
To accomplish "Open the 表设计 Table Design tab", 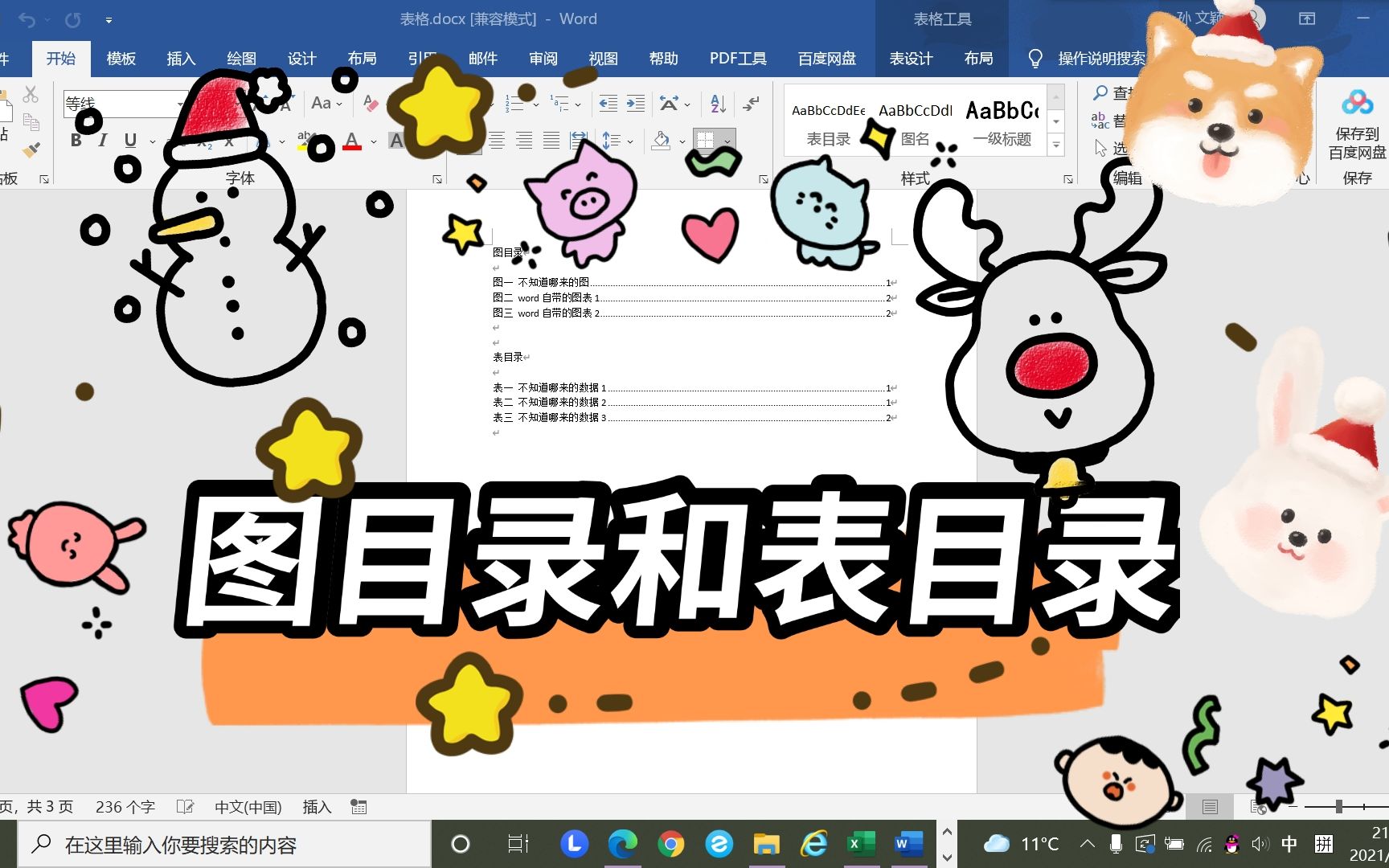I will 911,59.
